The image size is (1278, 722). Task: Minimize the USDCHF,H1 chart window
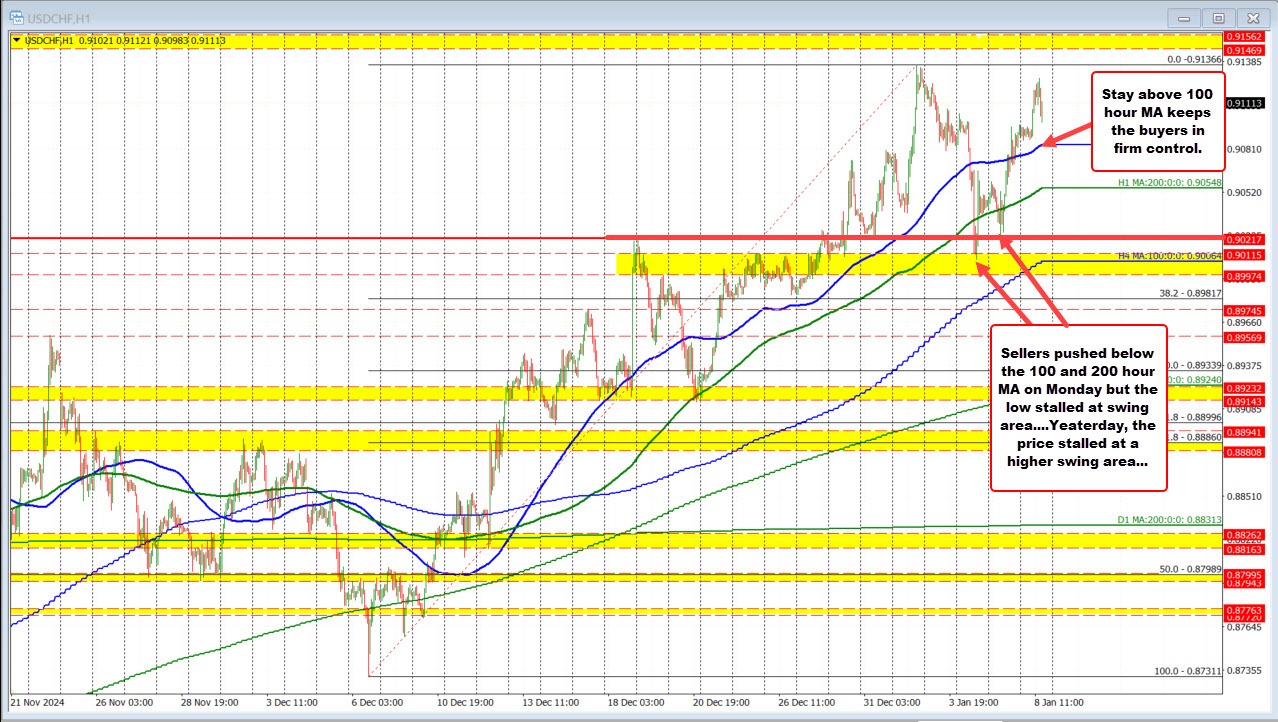click(x=1187, y=17)
